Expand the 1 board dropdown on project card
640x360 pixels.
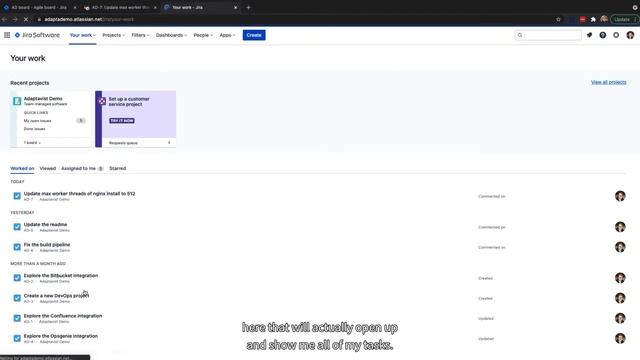(x=32, y=143)
